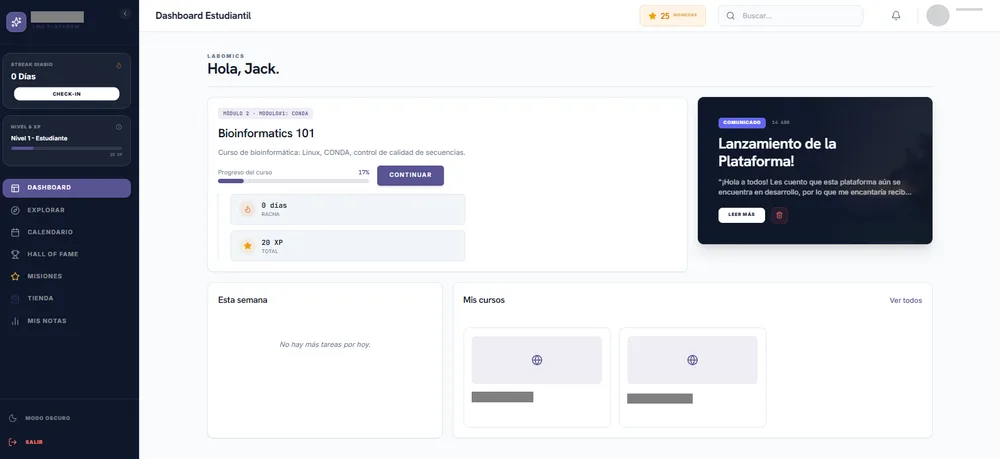Click the star icon in Monedas badge
Image resolution: width=1000 pixels, height=459 pixels.
tap(652, 16)
